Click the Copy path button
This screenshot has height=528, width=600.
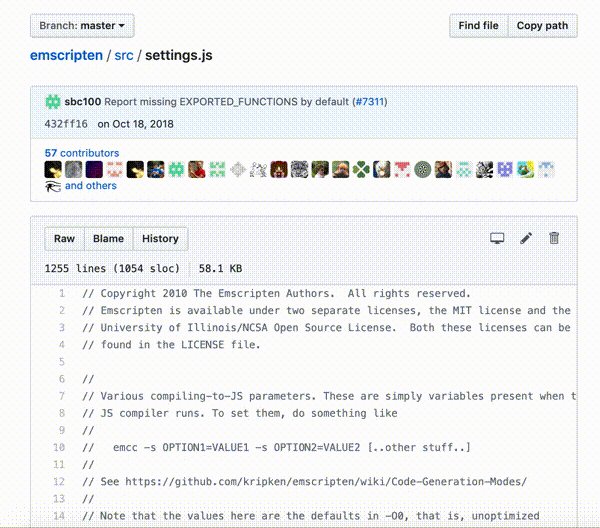pyautogui.click(x=542, y=26)
